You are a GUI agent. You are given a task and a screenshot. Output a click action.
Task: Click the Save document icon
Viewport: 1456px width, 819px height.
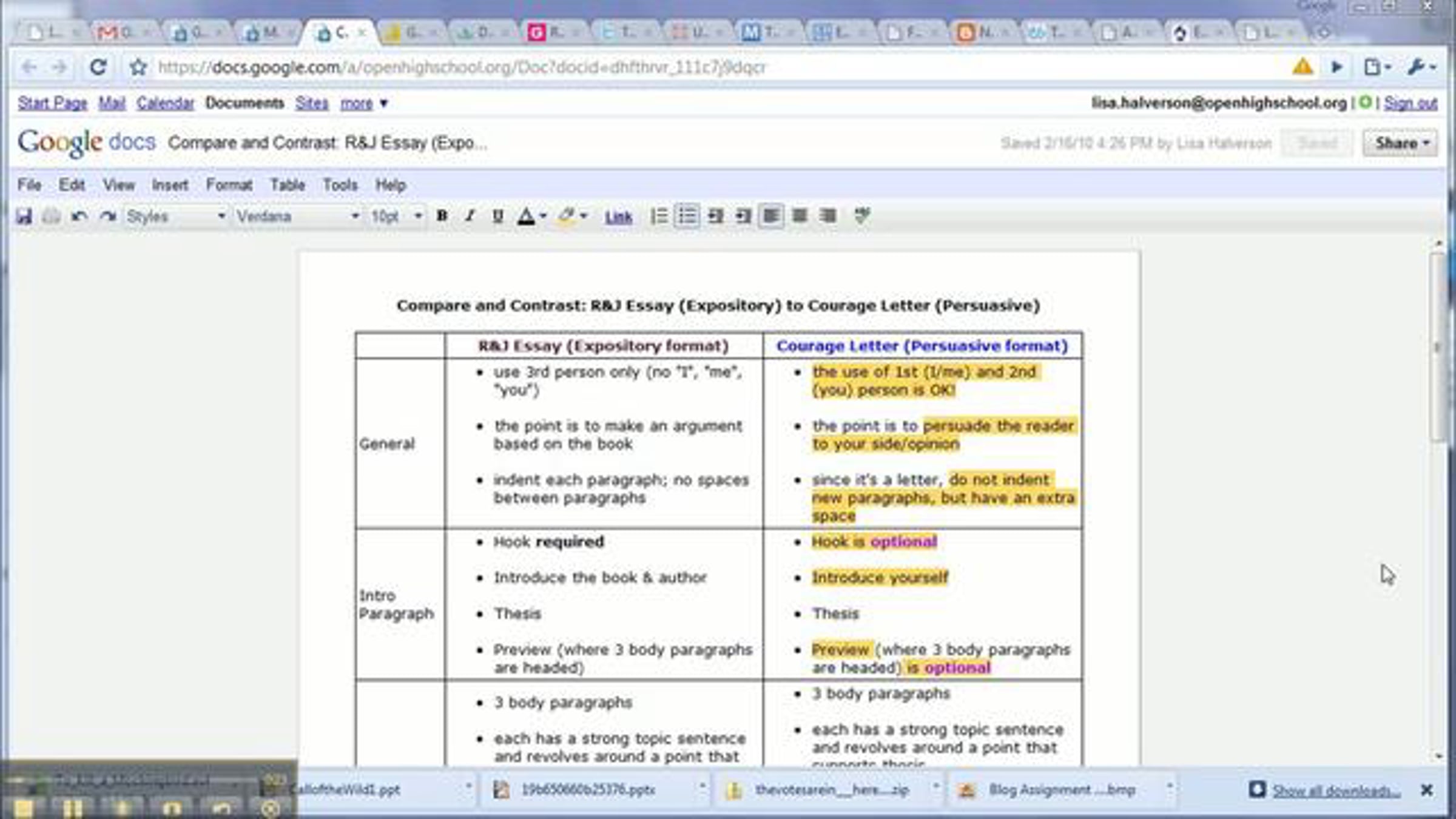[24, 217]
